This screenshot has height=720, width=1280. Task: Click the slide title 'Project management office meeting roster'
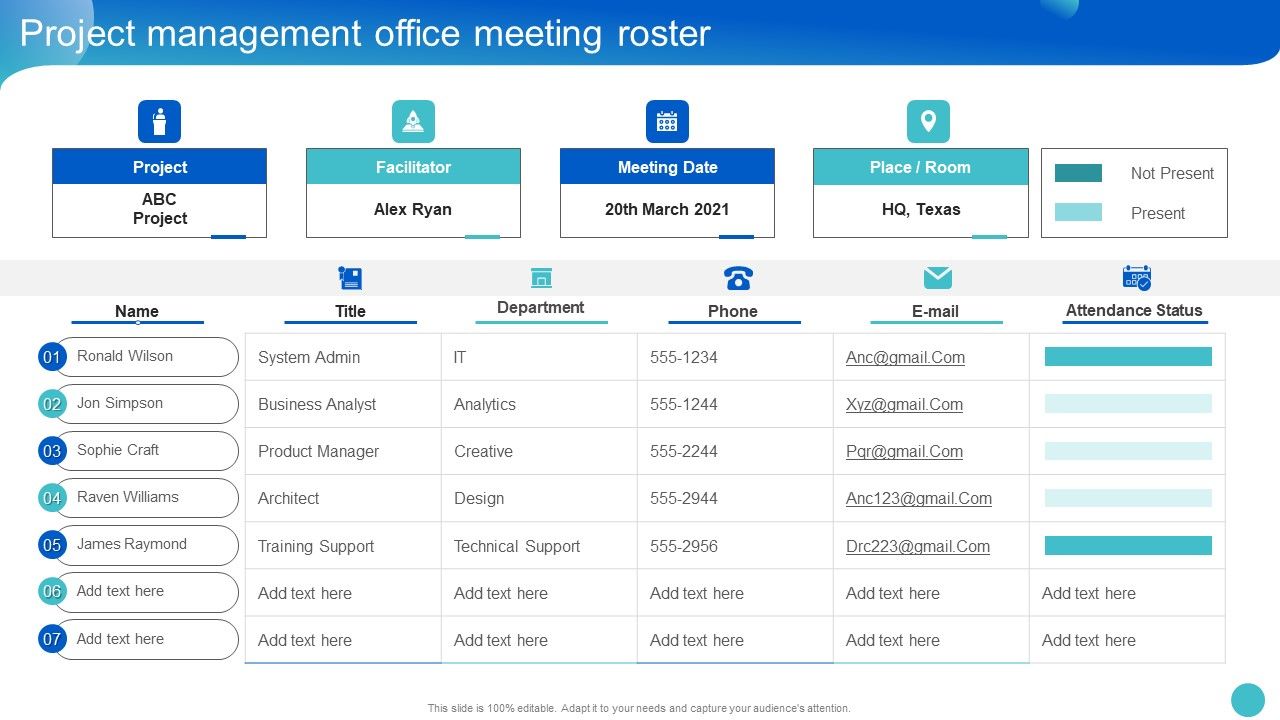[x=365, y=34]
